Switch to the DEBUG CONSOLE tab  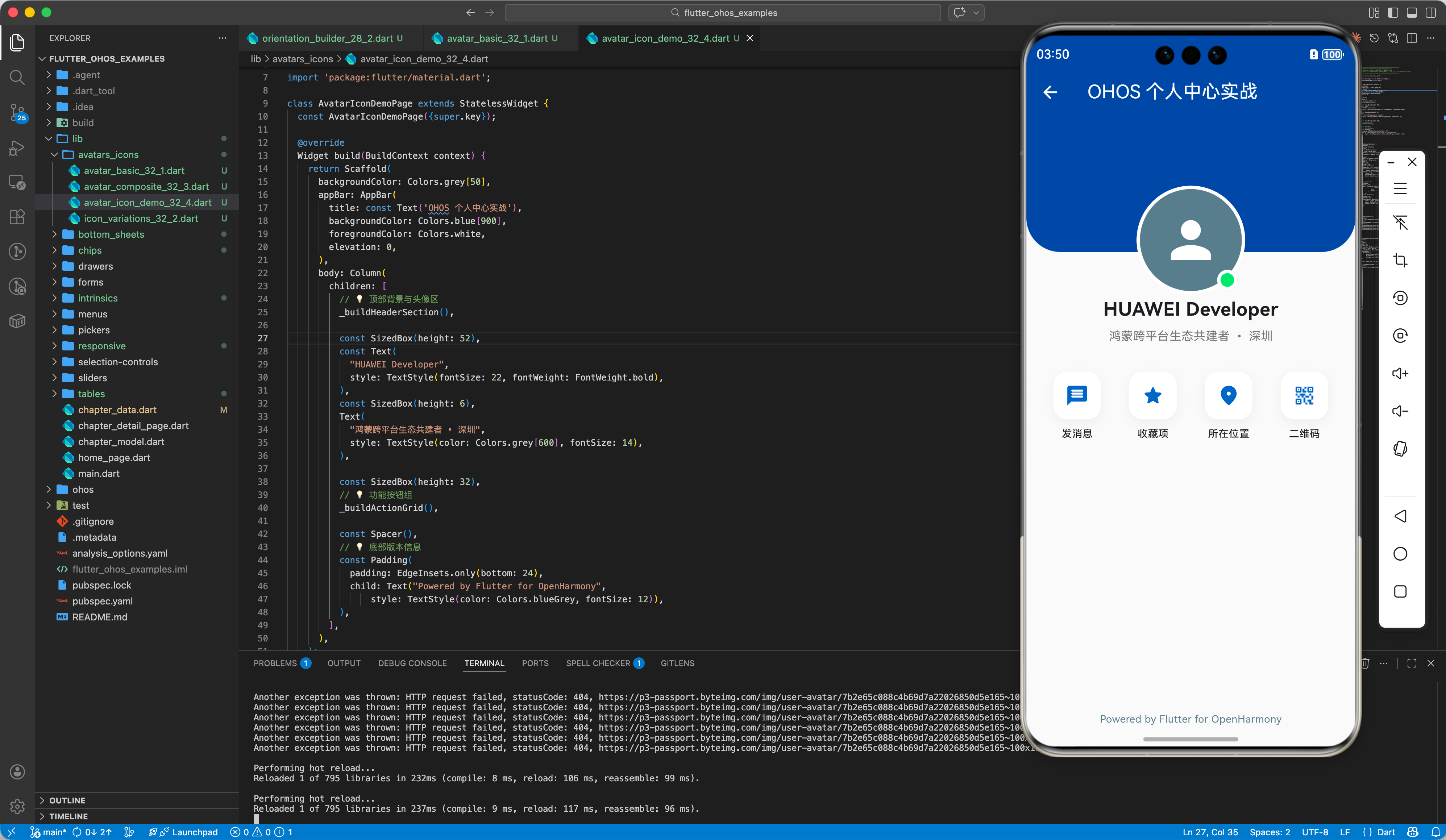412,663
